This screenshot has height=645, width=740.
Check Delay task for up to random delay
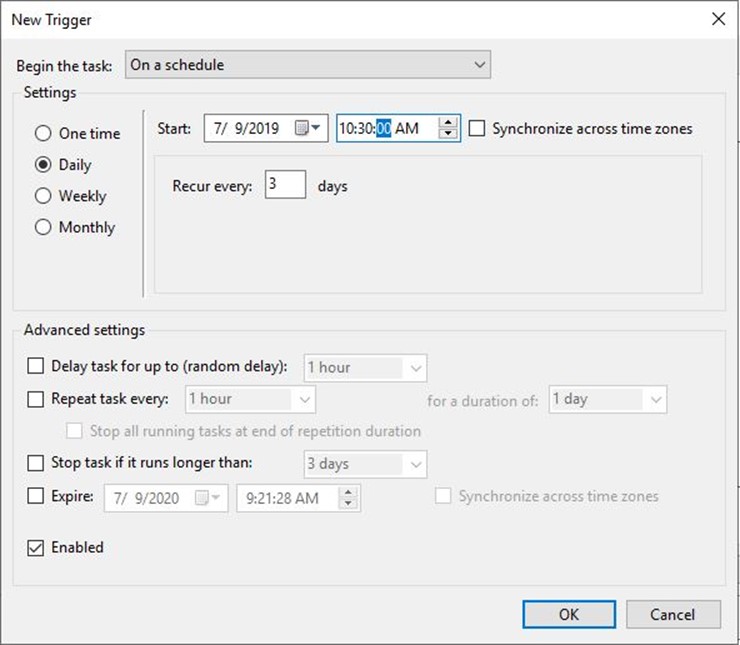click(35, 366)
